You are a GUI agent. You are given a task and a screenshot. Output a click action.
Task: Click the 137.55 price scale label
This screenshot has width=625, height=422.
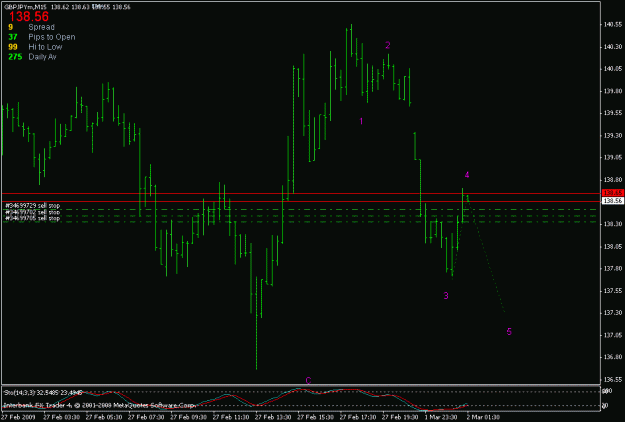613,291
